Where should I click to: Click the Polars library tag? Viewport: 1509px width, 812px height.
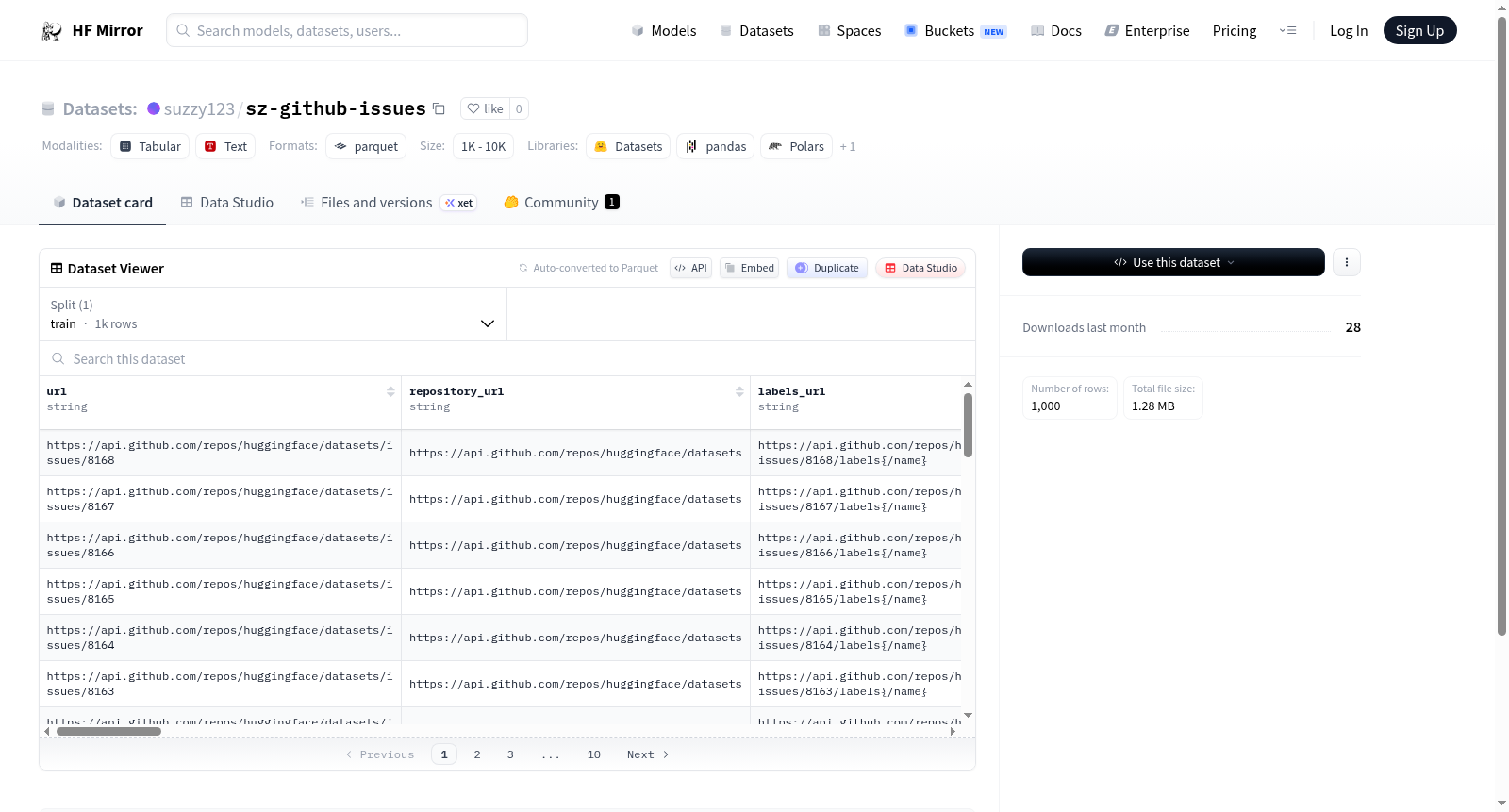tap(796, 146)
